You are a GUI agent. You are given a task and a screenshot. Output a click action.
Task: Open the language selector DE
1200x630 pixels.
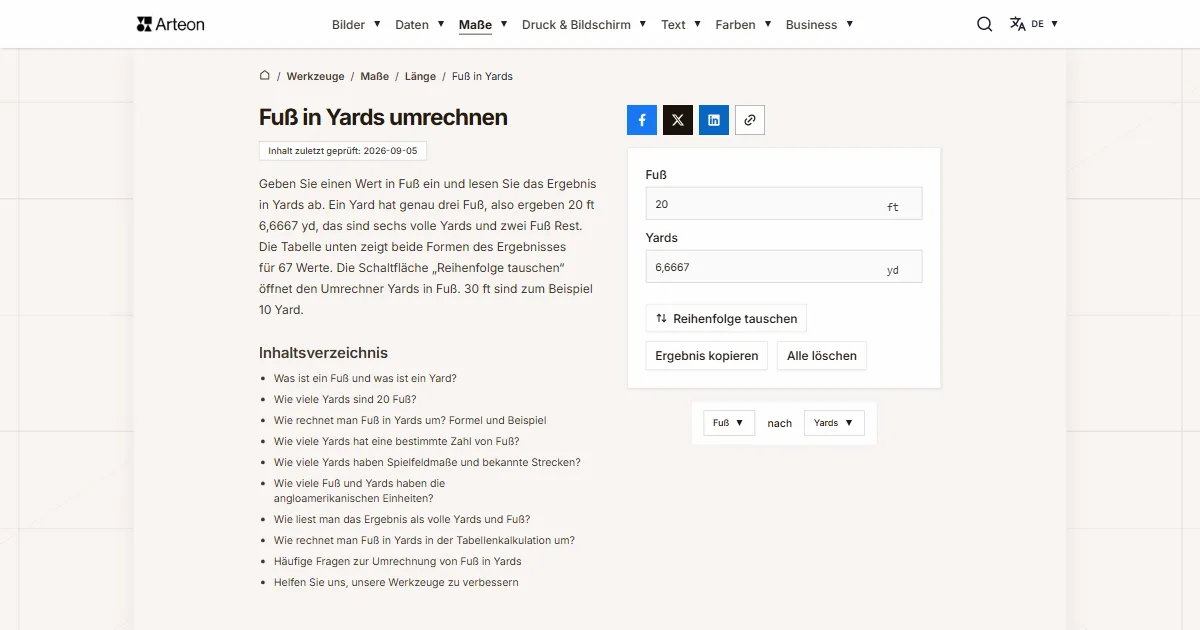click(1034, 24)
